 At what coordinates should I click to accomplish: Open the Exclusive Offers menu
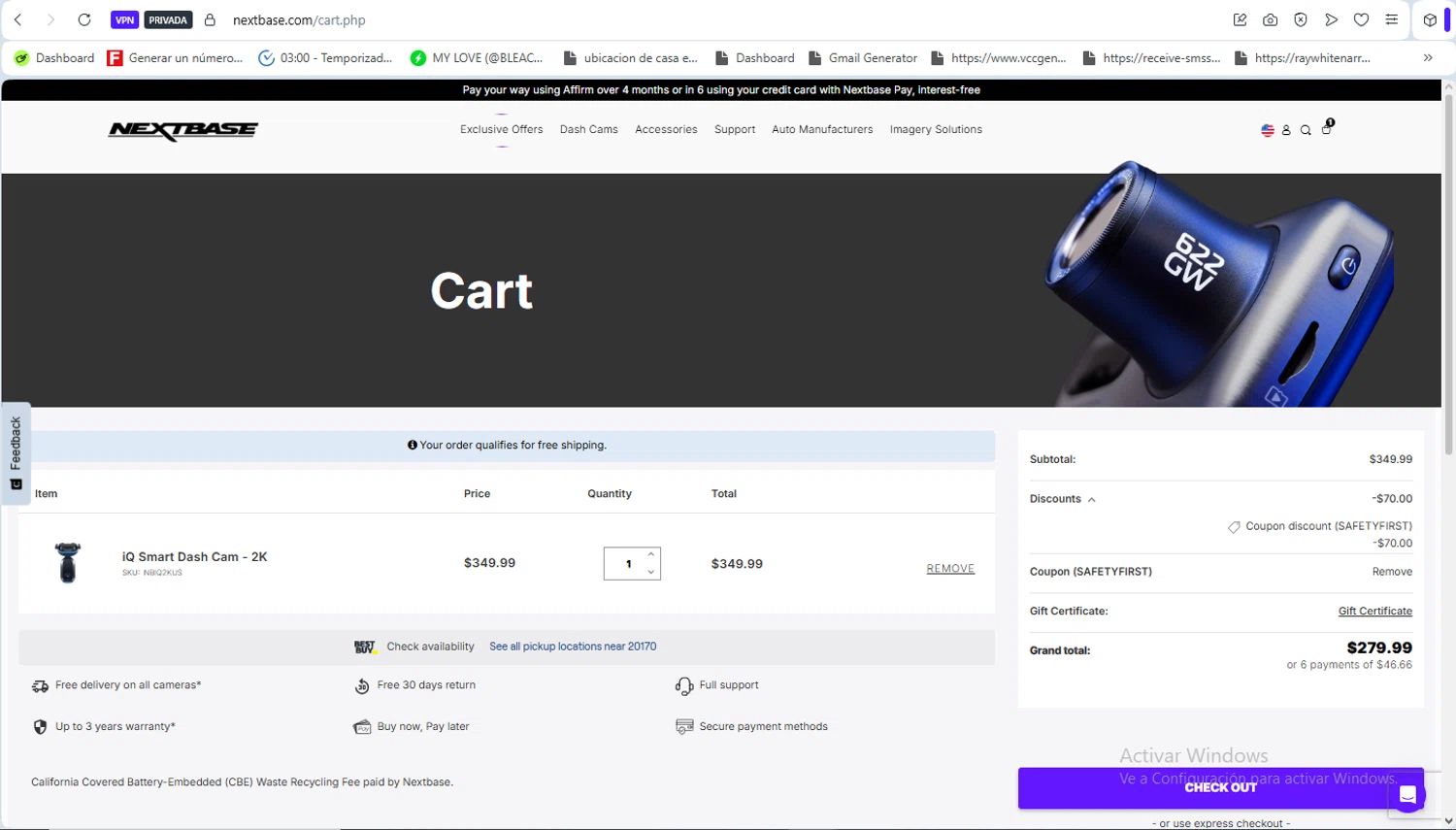pos(502,129)
